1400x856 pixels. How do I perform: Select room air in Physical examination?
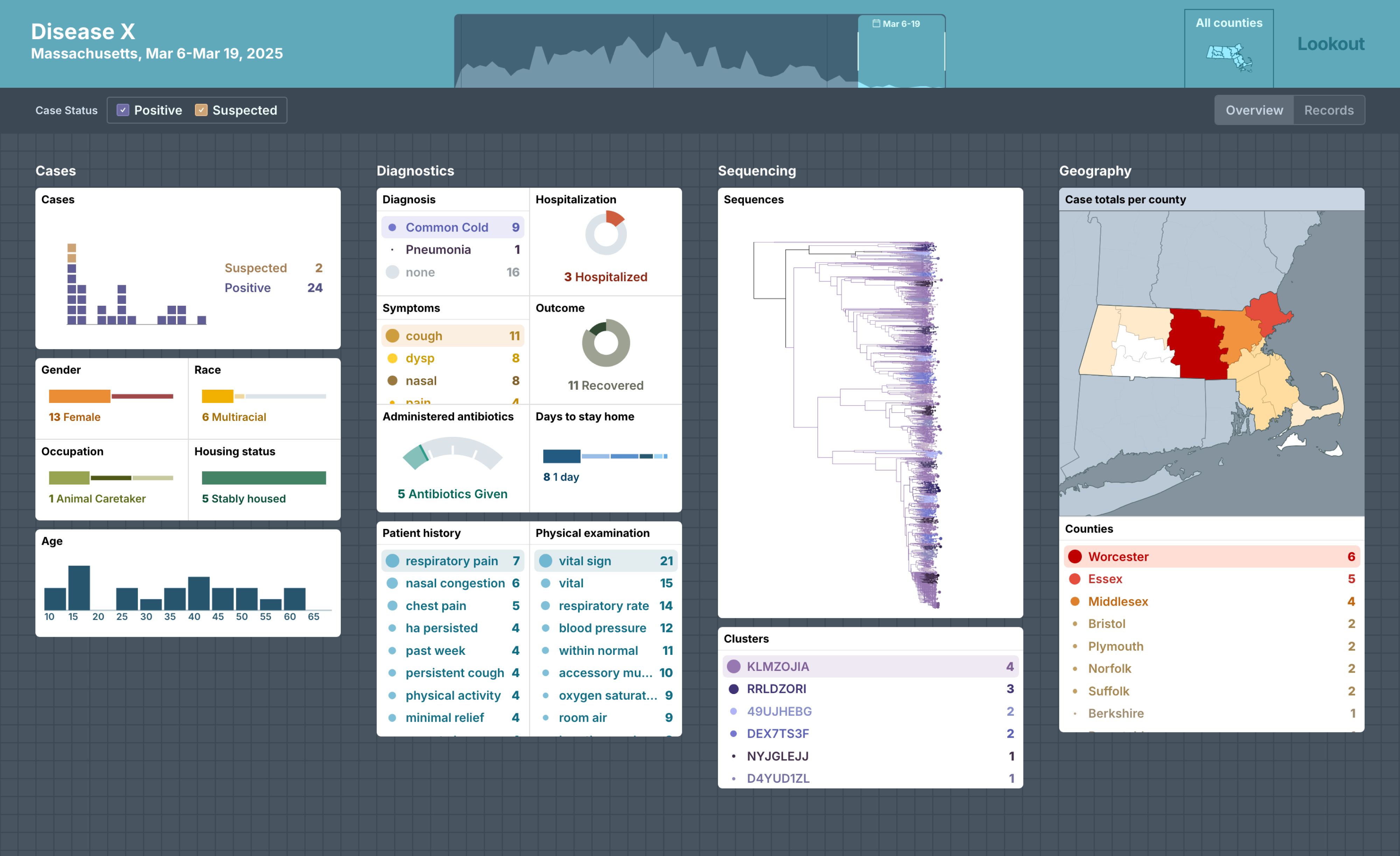tap(606, 717)
